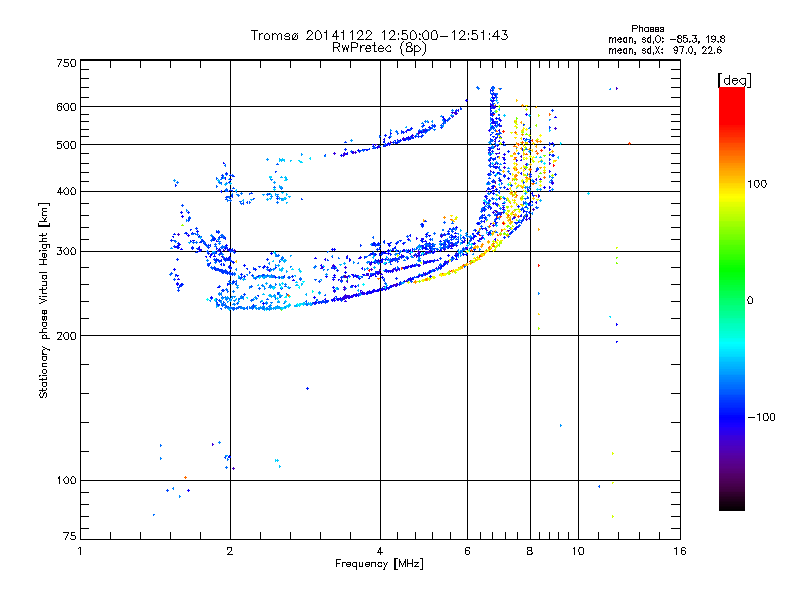Click the 100 tick label on the height axis

coord(66,480)
